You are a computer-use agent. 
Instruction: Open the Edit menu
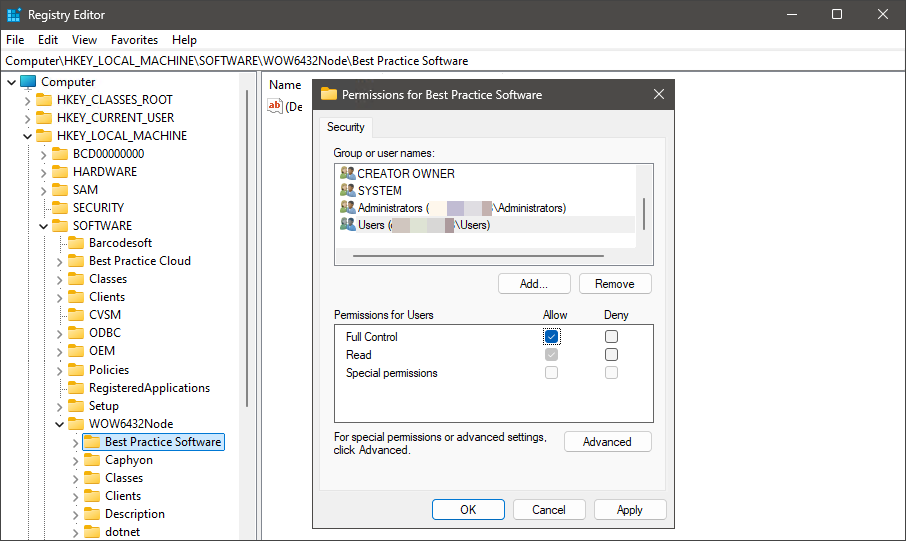48,40
